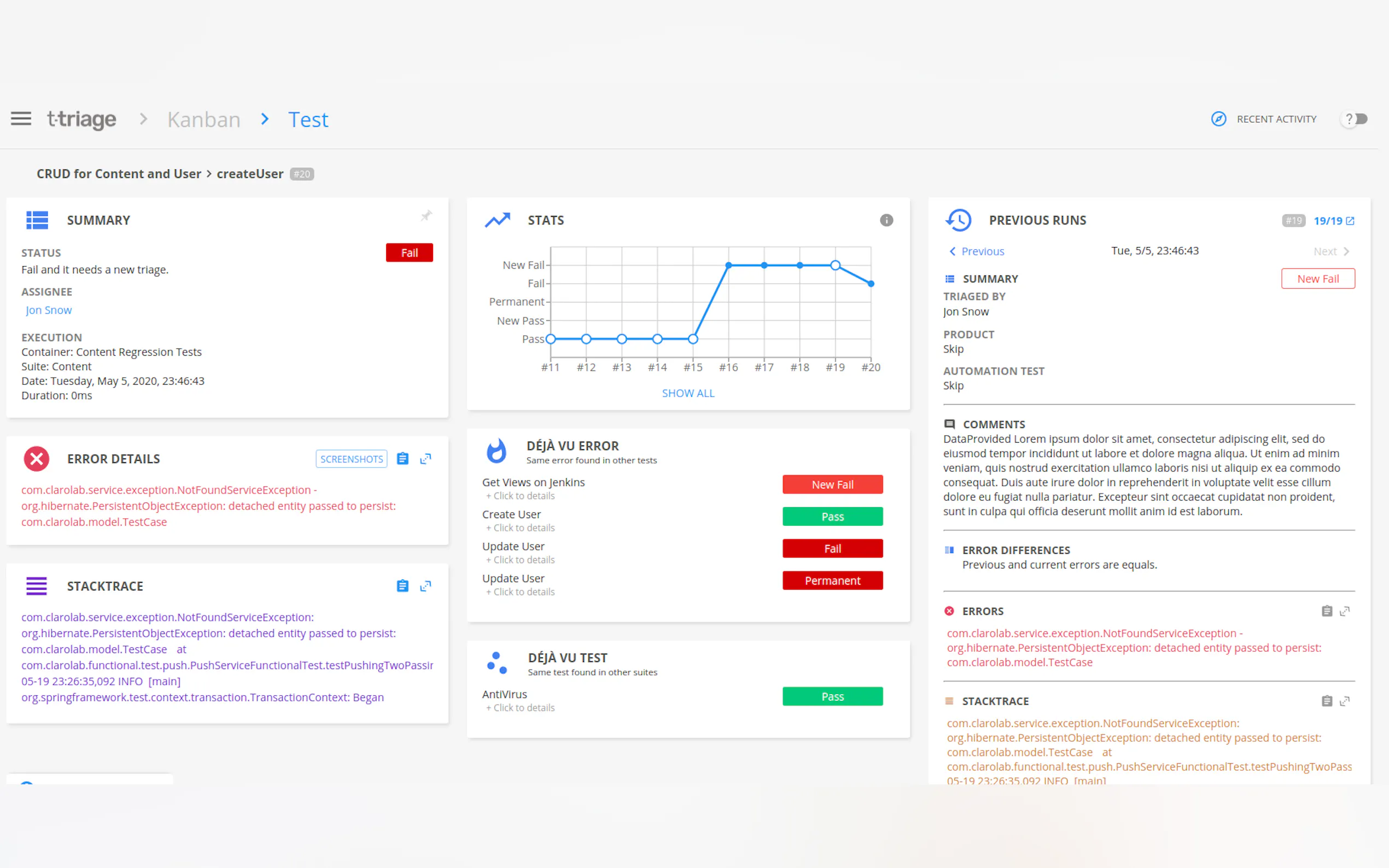The width and height of the screenshot is (1389, 868).
Task: Expand the Stacktrace panel
Action: (x=425, y=585)
